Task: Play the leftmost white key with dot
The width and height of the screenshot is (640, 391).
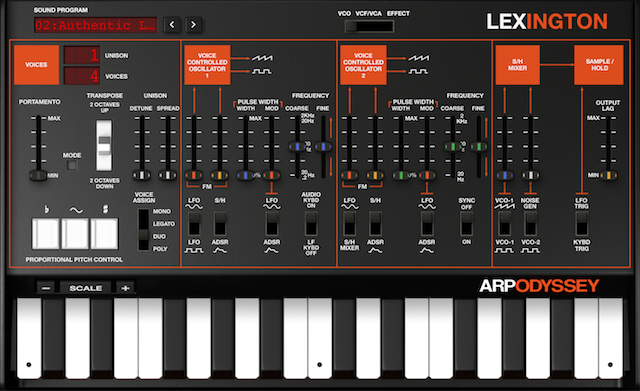Action: pos(29,339)
